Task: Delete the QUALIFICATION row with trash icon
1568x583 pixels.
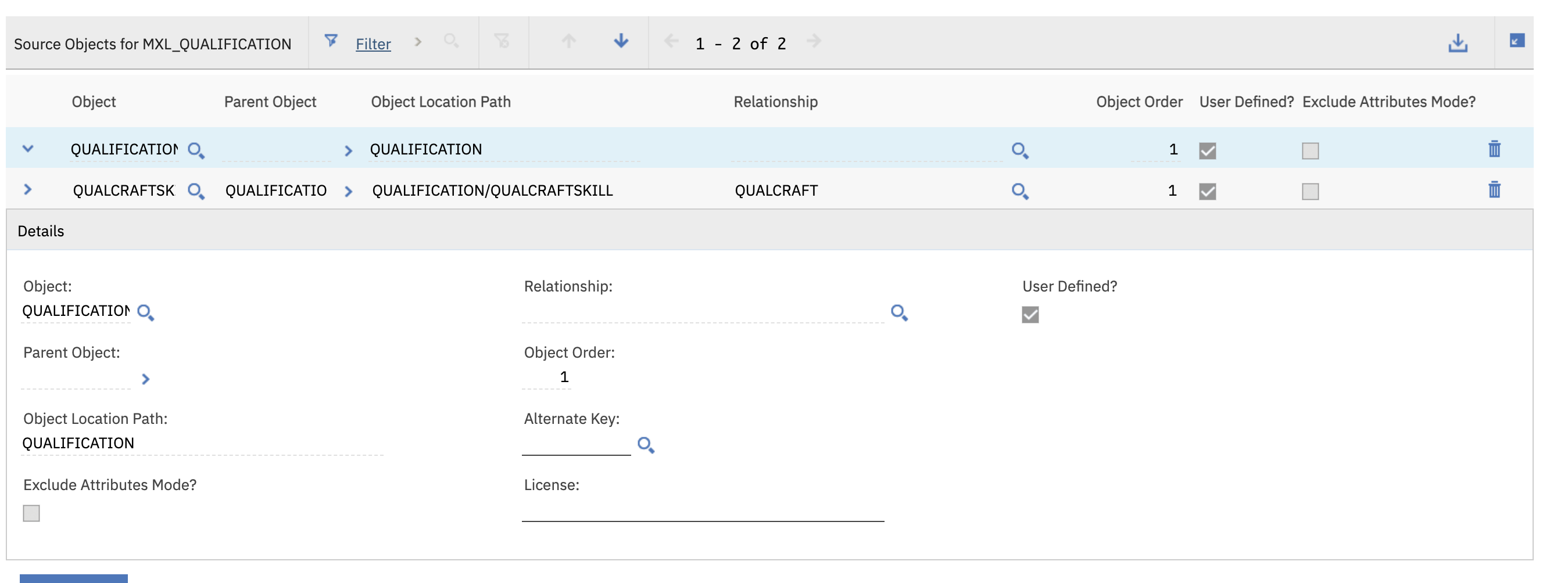Action: tap(1494, 149)
